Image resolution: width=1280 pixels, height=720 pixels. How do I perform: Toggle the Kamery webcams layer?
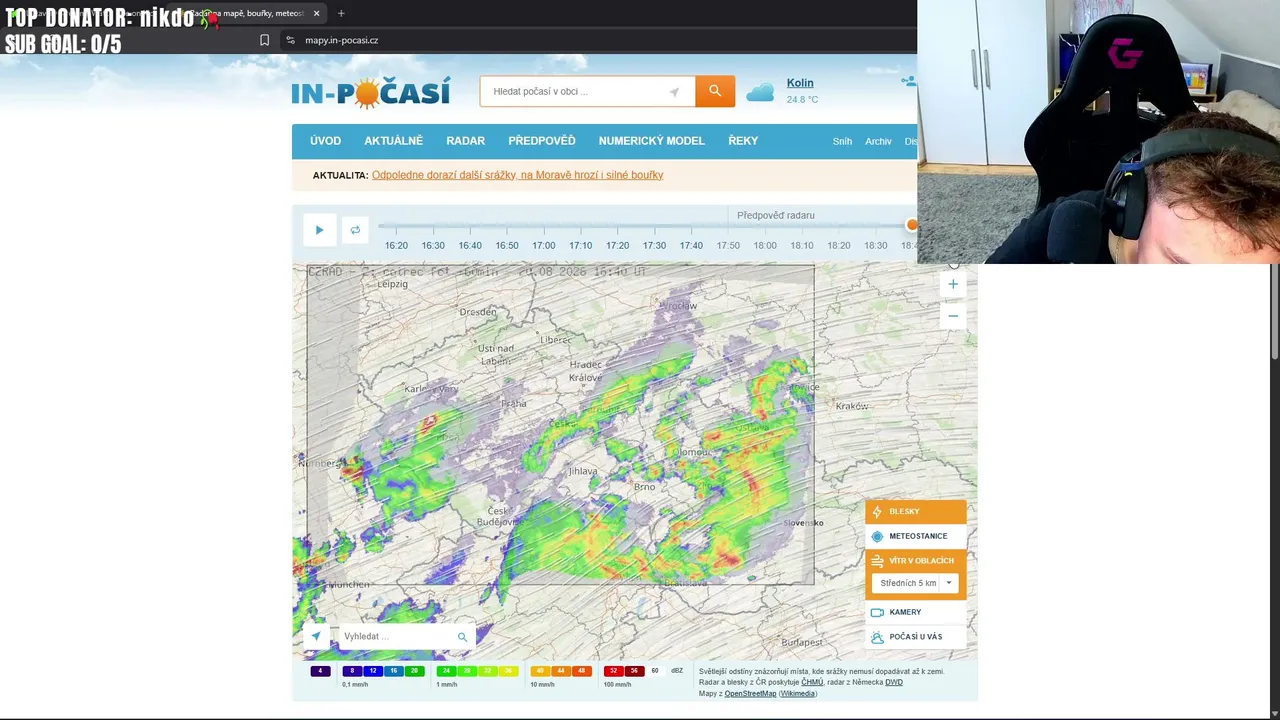916,612
